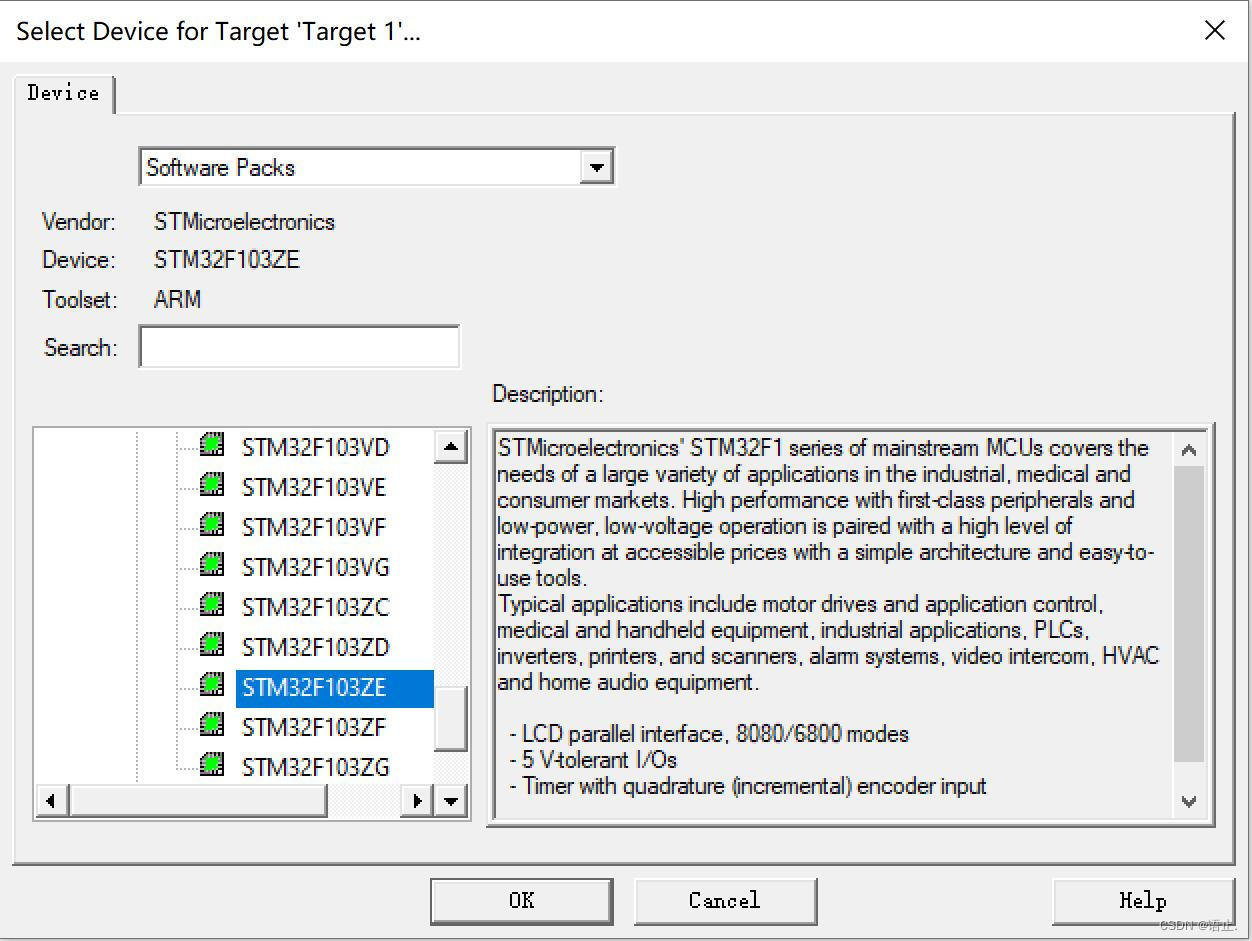This screenshot has height=941, width=1252.
Task: Confirm selection with the OK button
Action: tap(522, 901)
